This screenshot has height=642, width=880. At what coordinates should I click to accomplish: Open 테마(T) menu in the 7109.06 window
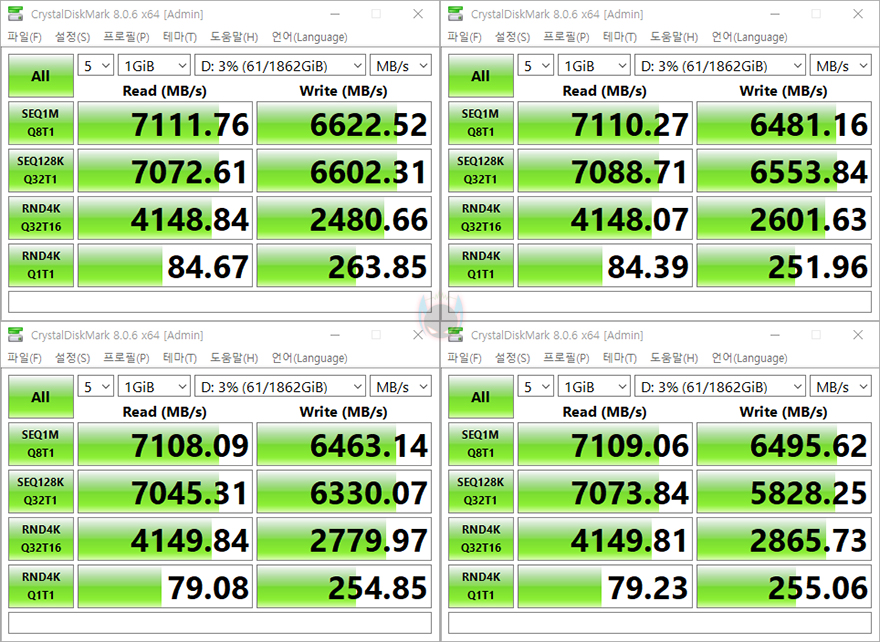(x=620, y=358)
